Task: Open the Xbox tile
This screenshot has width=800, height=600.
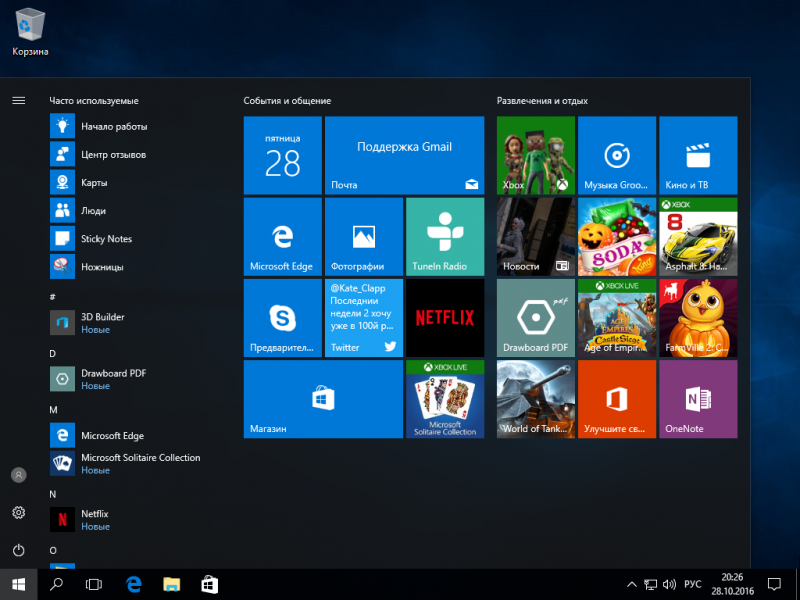Action: pos(536,155)
